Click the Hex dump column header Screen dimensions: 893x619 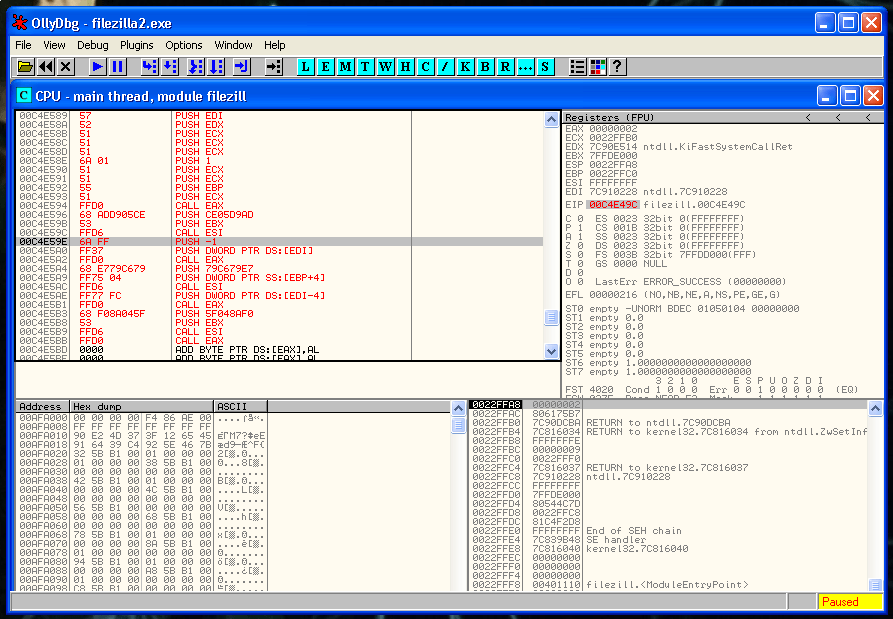(142, 407)
